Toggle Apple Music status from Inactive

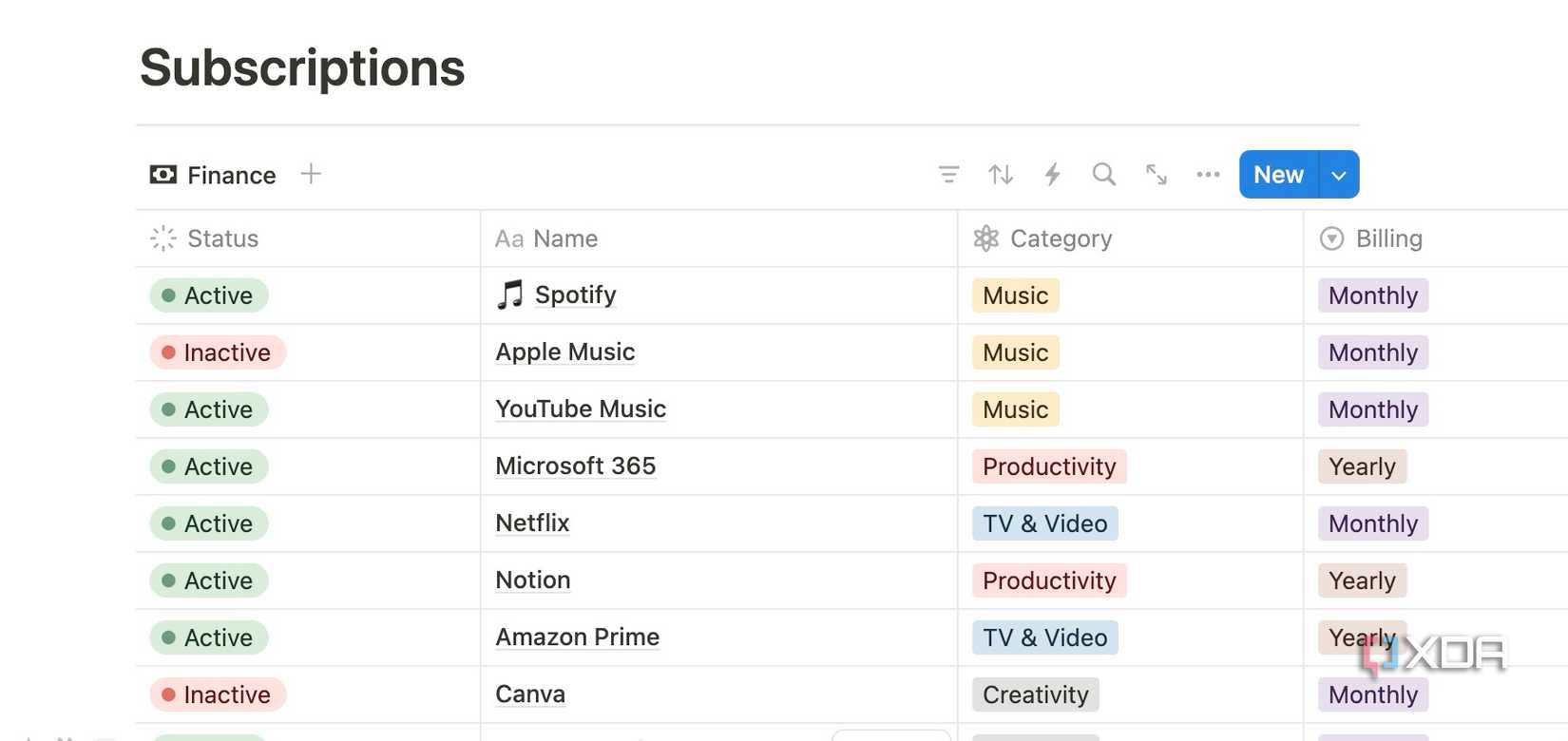(217, 351)
